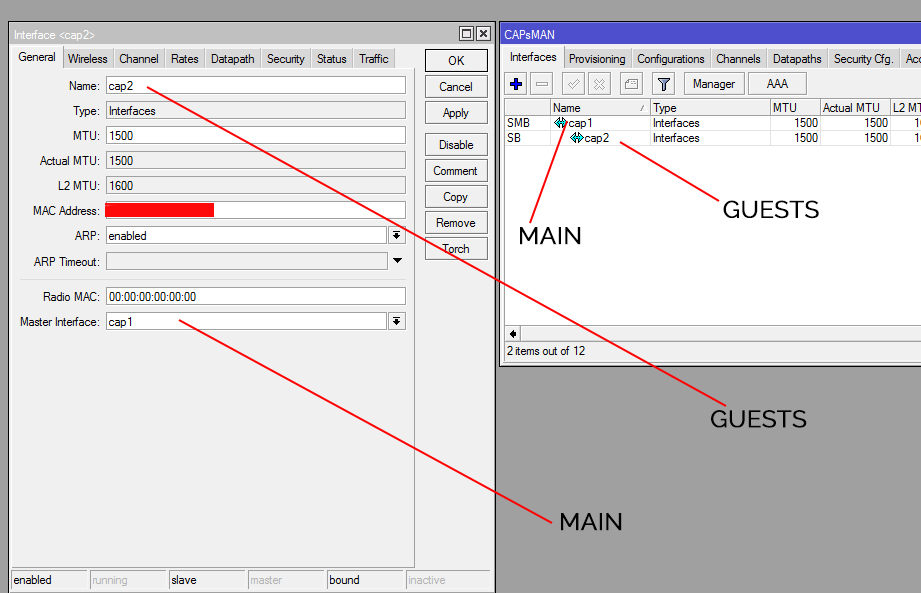Click the blue plus Add icon in CAPsMAN
Screen dimensions: 921x593
[516, 84]
